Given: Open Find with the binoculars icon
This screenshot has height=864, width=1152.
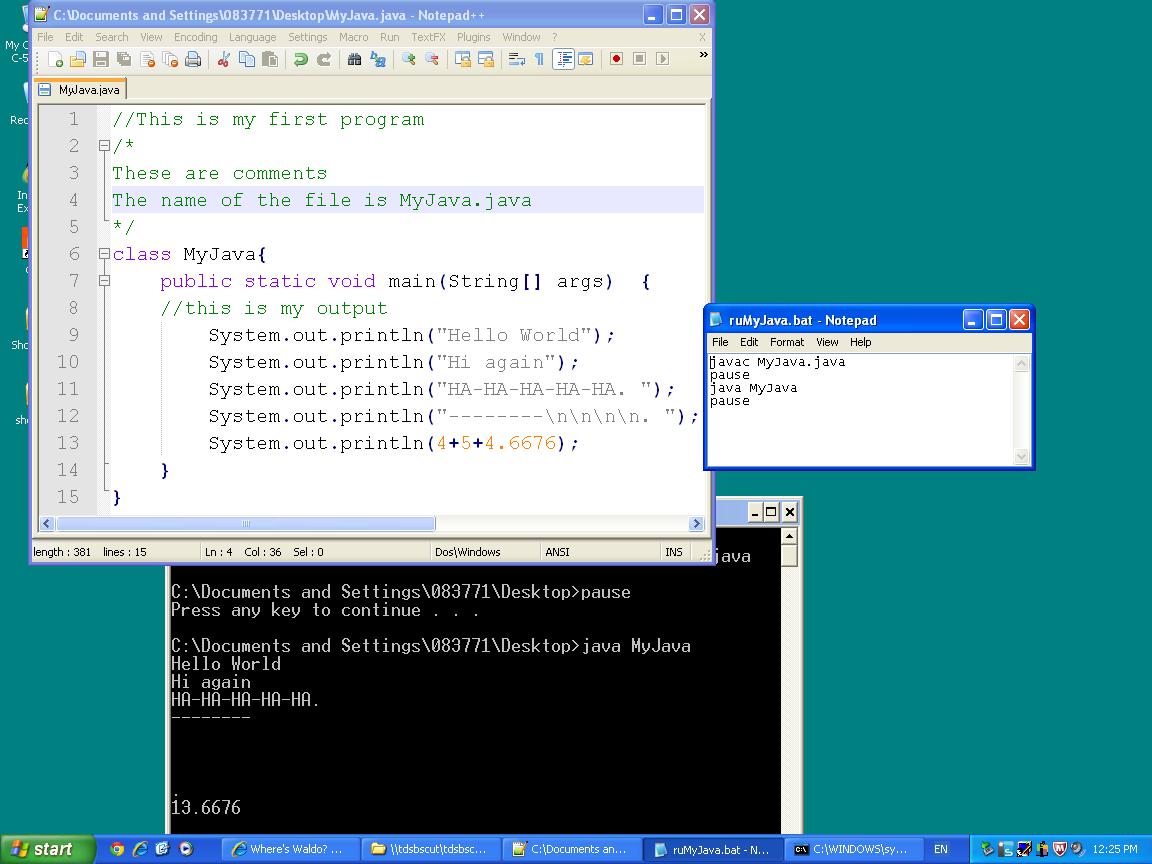Looking at the screenshot, I should [x=355, y=60].
